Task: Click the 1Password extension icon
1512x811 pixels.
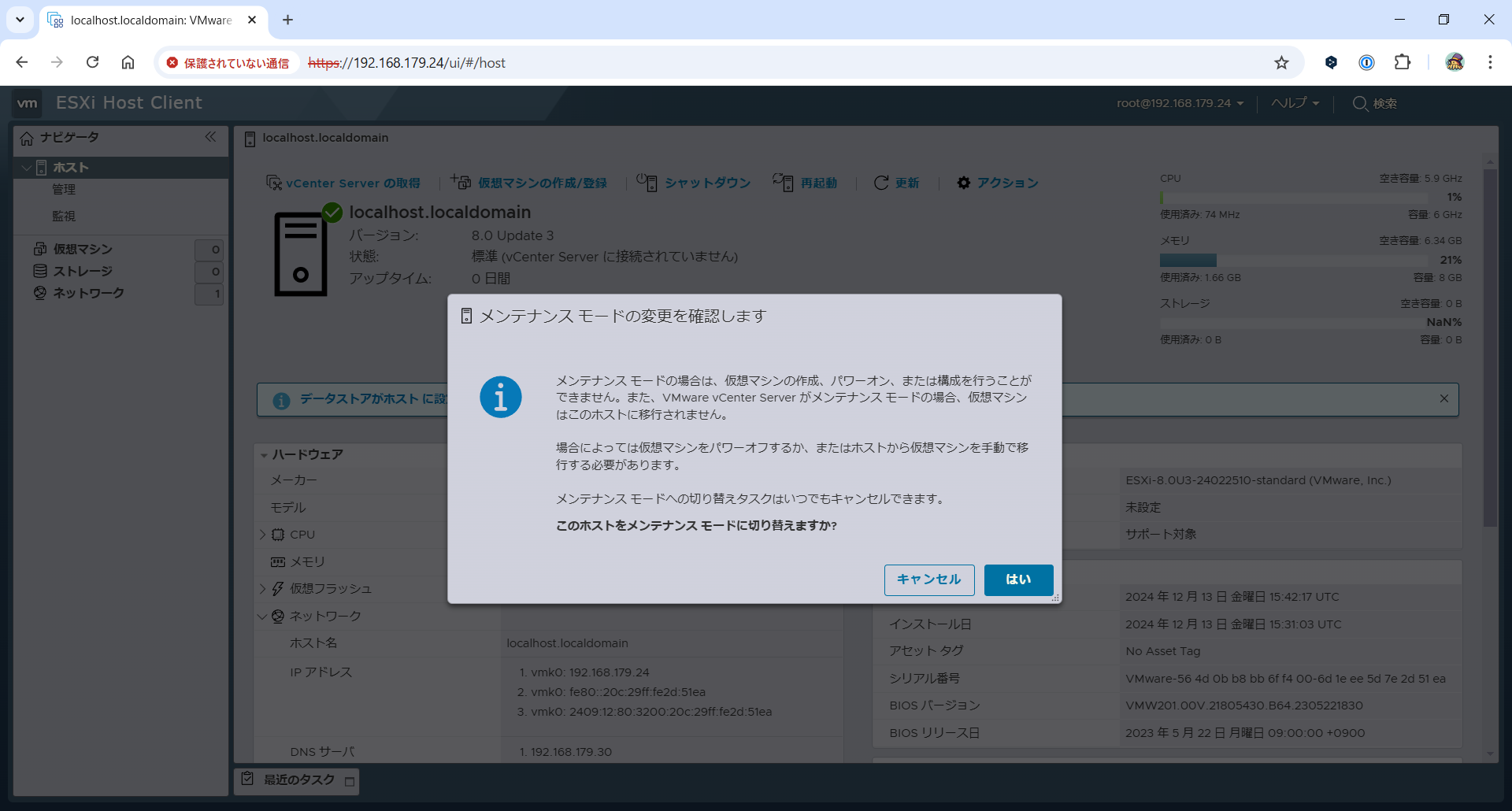Action: (x=1366, y=62)
